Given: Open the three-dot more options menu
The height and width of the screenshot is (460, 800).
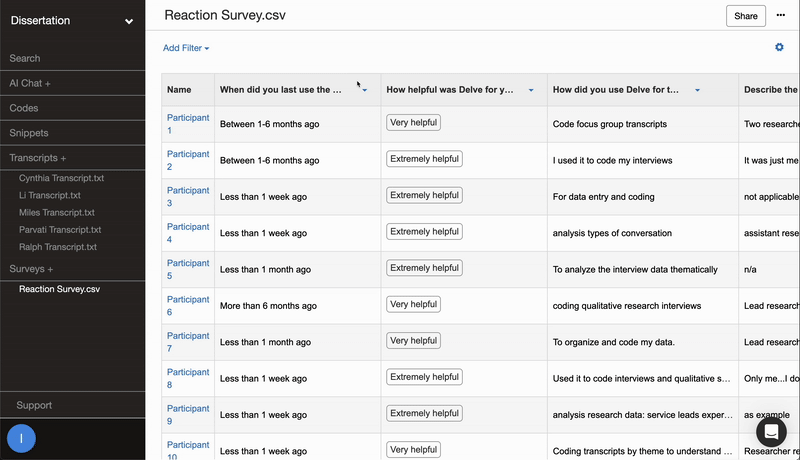Looking at the screenshot, I should tap(781, 15).
